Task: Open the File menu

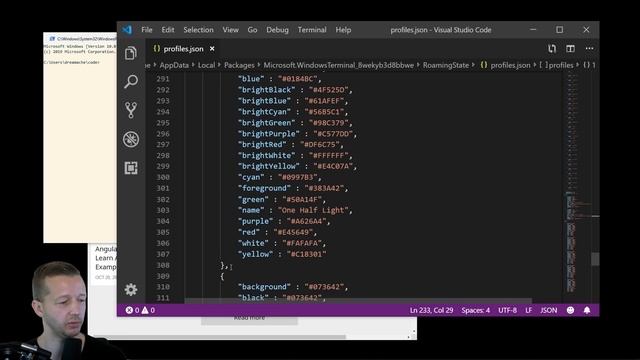Action: click(x=147, y=30)
